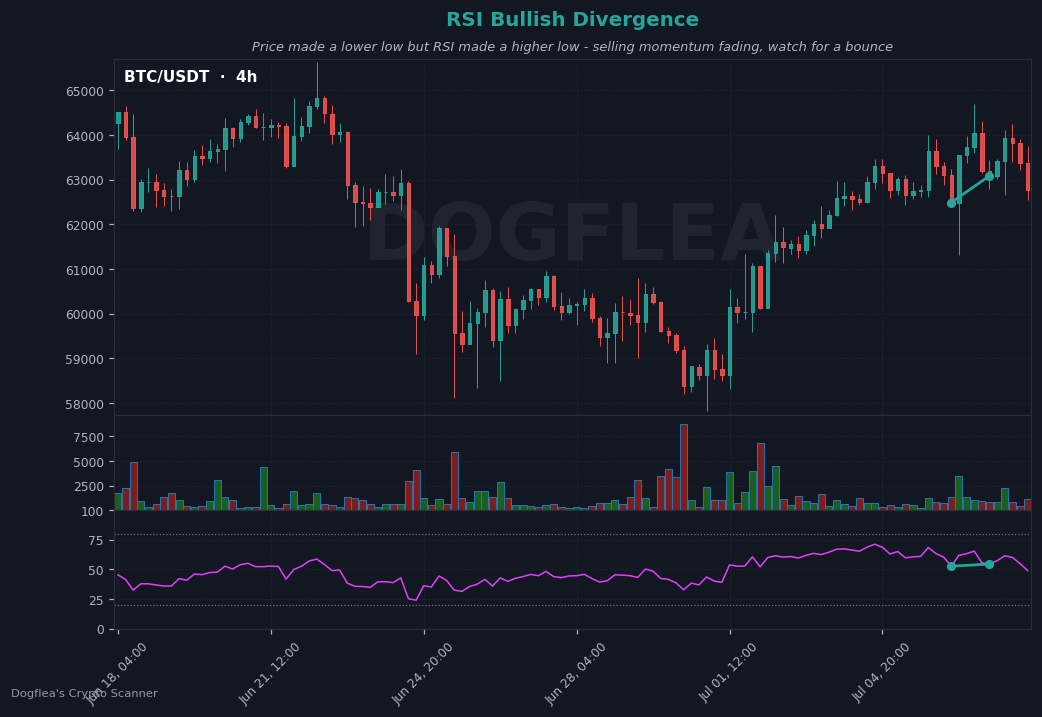This screenshot has width=1042, height=717.
Task: Click the 61000 price axis label
Action: click(85, 270)
